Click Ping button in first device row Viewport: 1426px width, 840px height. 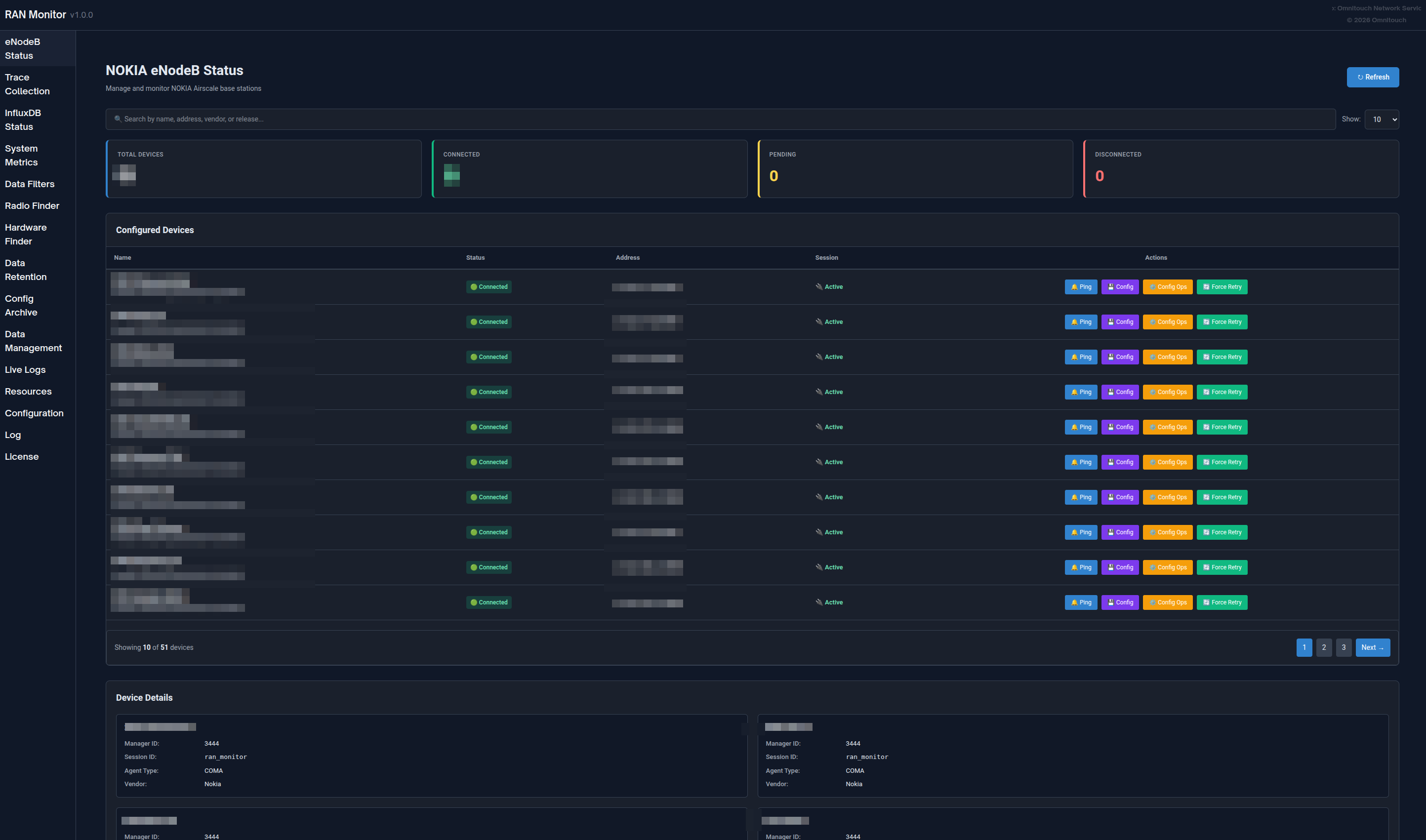coord(1080,287)
